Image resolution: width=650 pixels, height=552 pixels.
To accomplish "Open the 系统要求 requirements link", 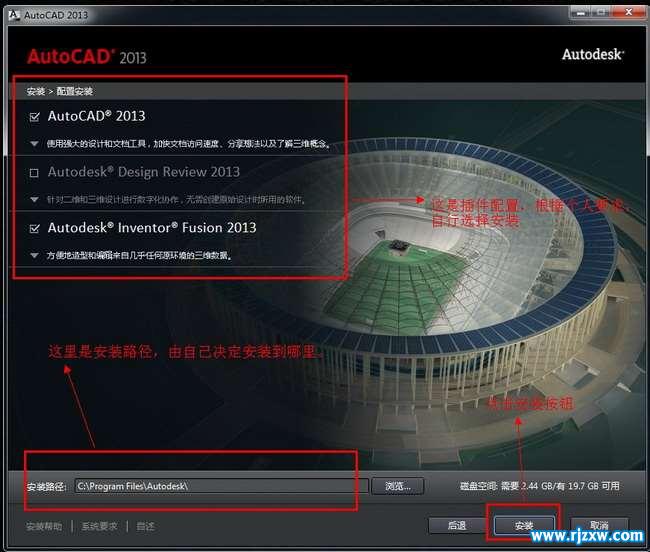I will (x=99, y=526).
